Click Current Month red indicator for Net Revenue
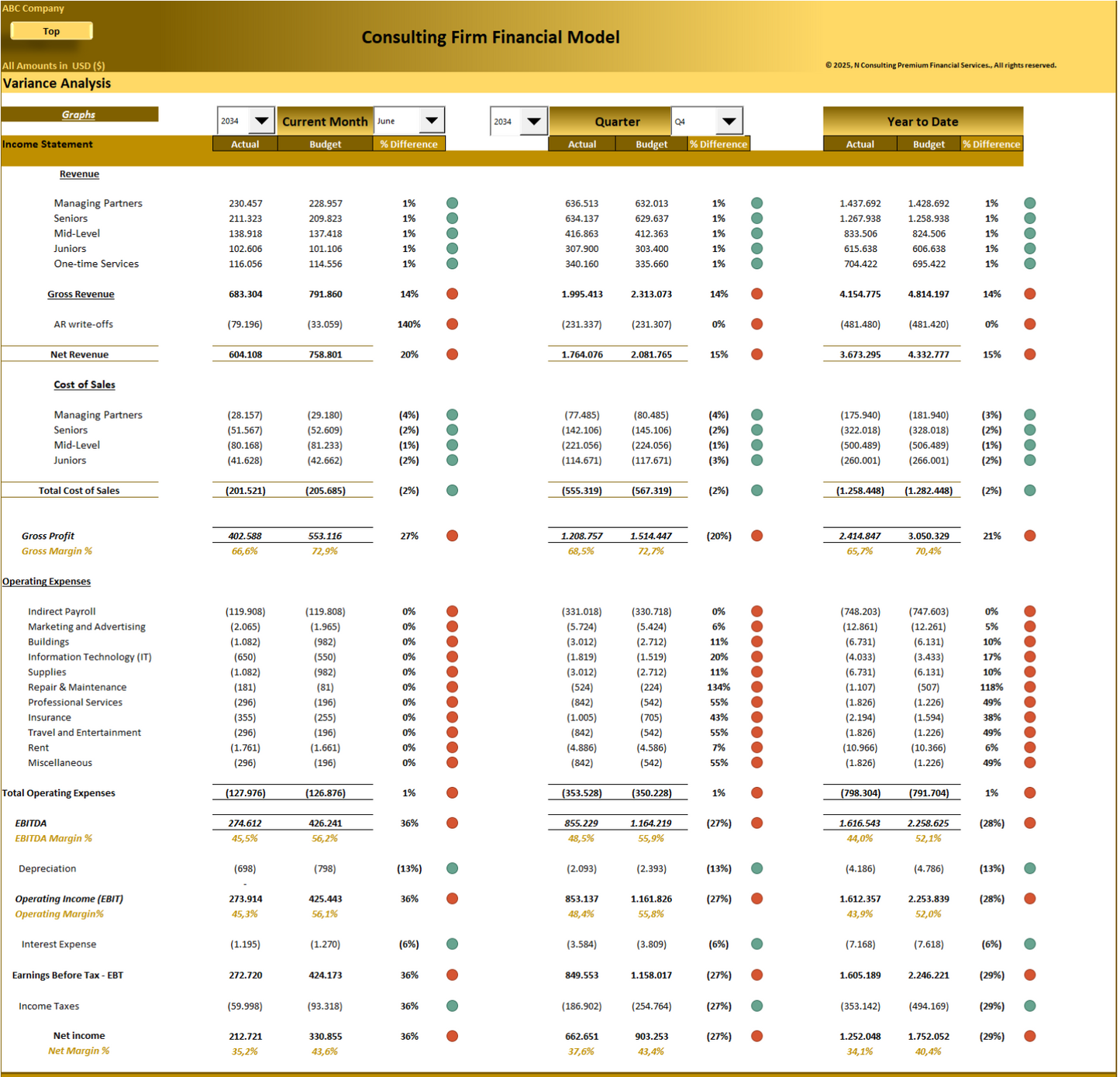Image resolution: width=1120 pixels, height=1077 pixels. pyautogui.click(x=453, y=354)
